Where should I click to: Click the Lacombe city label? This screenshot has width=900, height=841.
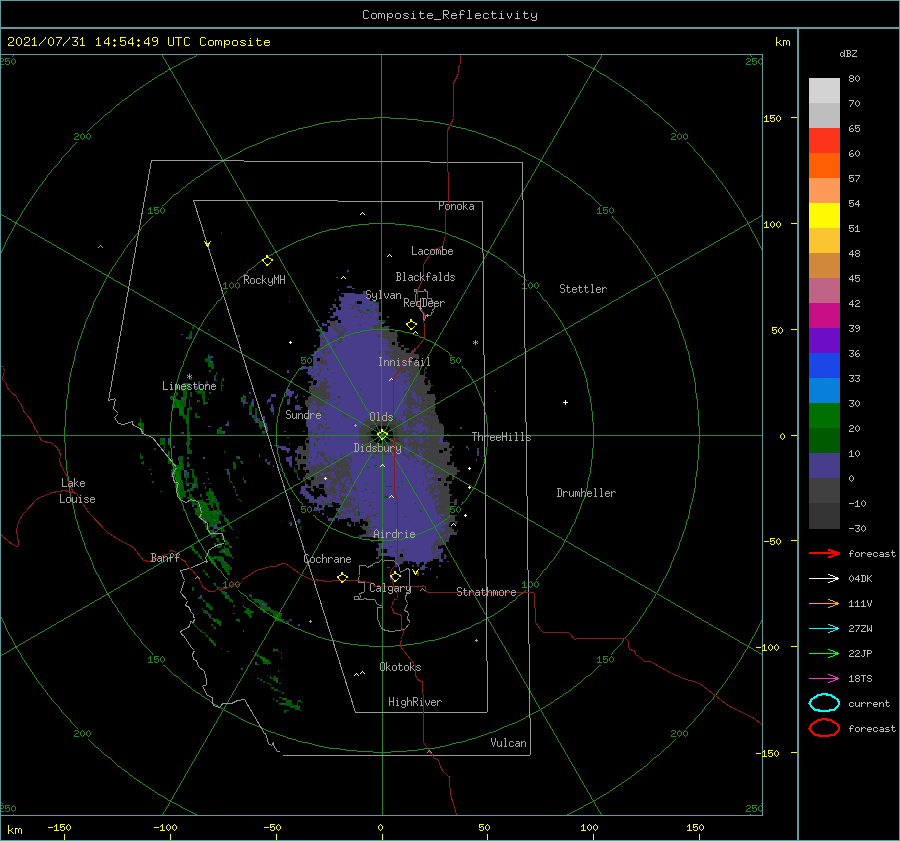tap(432, 251)
